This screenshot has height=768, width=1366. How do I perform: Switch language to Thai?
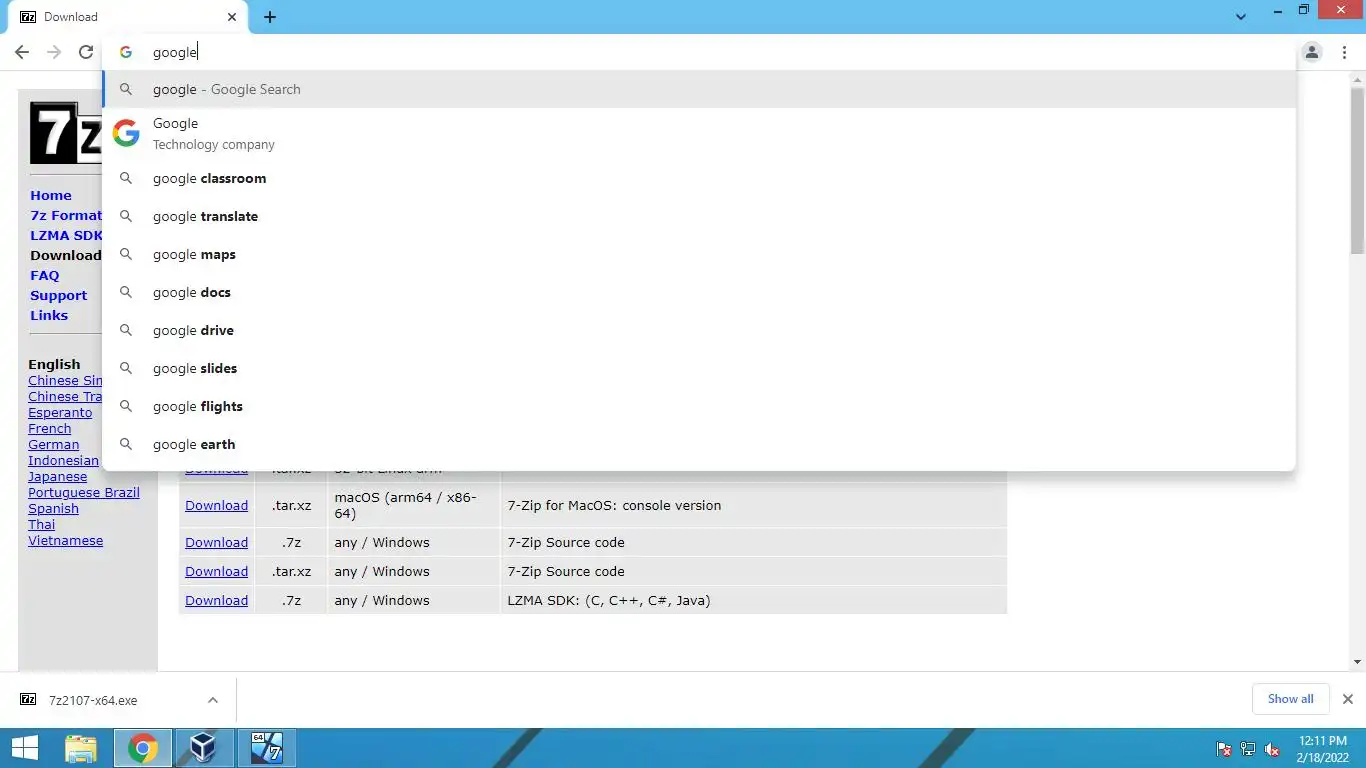point(42,524)
